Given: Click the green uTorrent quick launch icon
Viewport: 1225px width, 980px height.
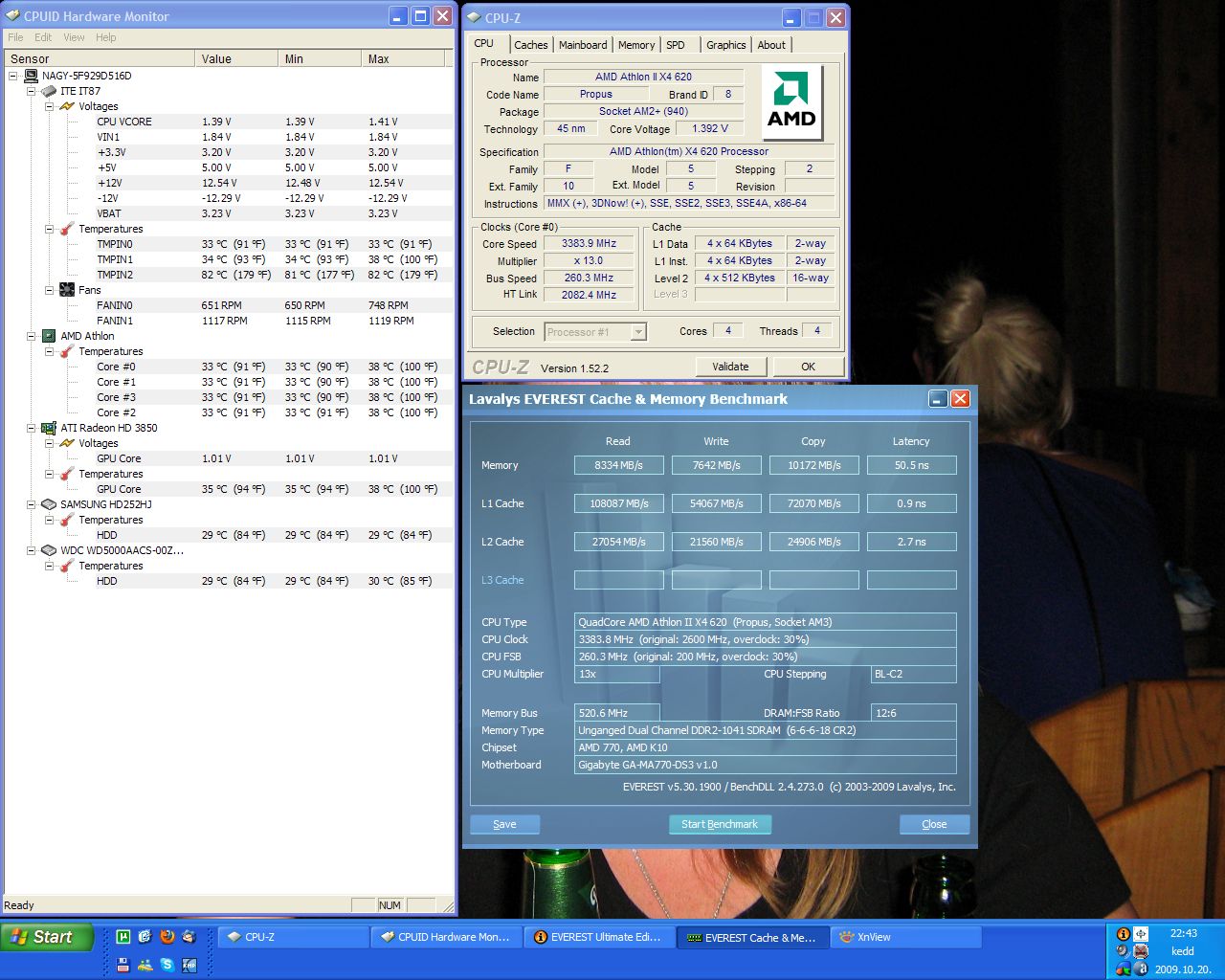Looking at the screenshot, I should (123, 937).
